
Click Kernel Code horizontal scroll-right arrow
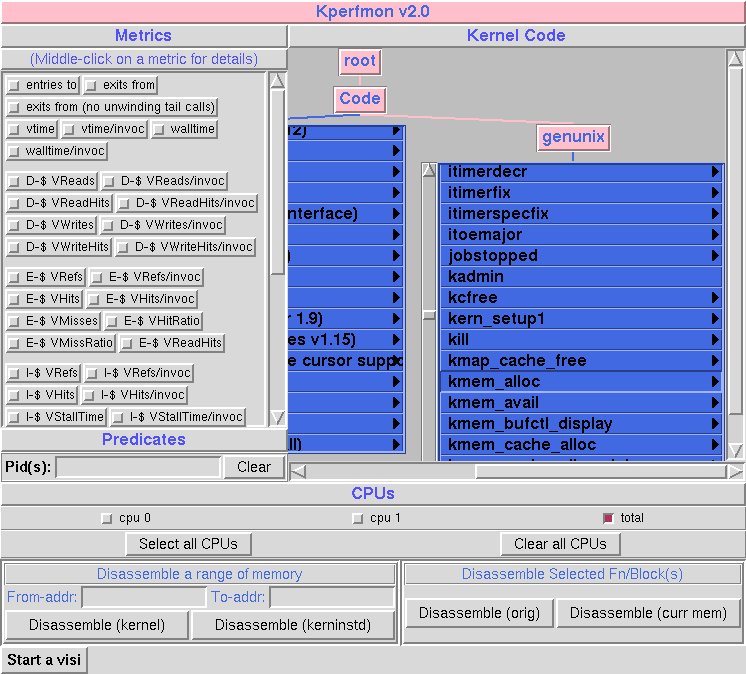tap(736, 472)
